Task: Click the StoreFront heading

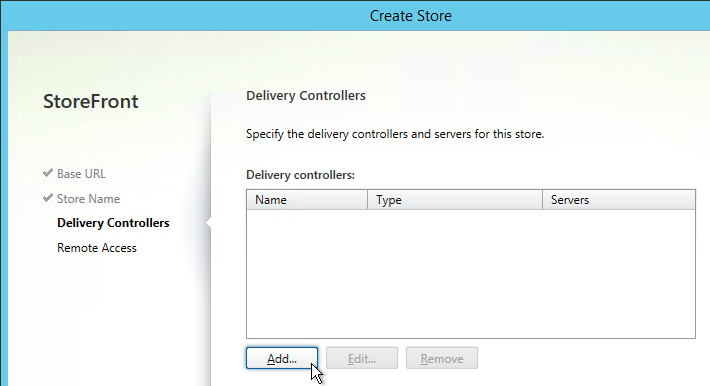Action: tap(91, 101)
